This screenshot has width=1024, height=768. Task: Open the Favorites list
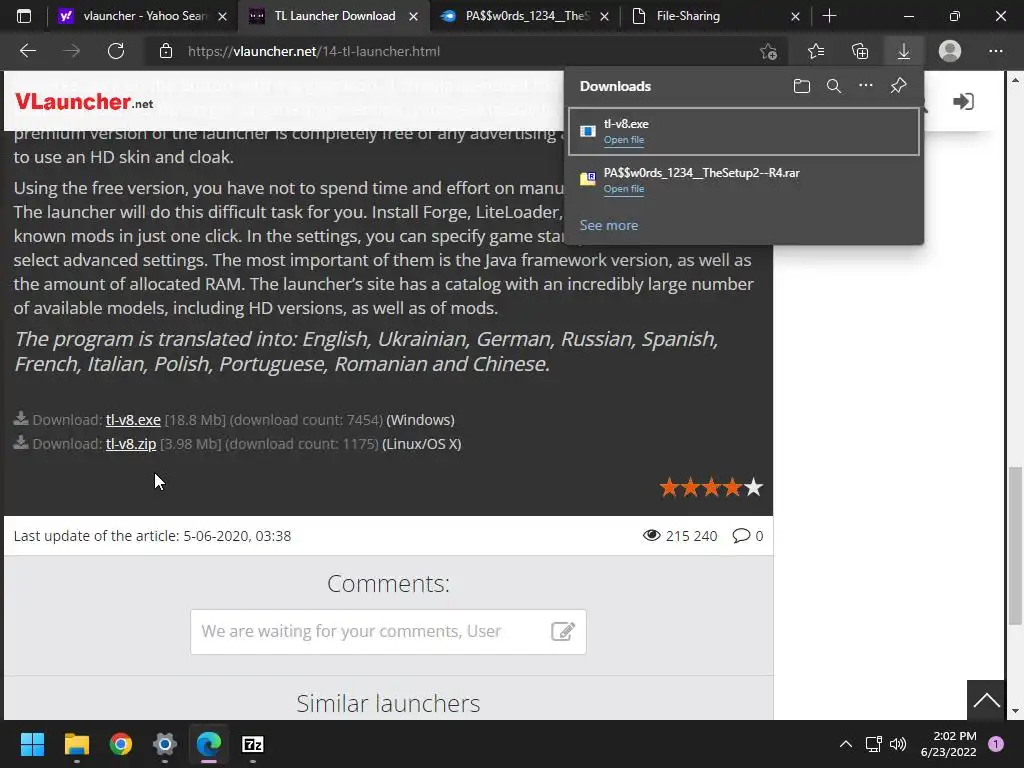(816, 51)
